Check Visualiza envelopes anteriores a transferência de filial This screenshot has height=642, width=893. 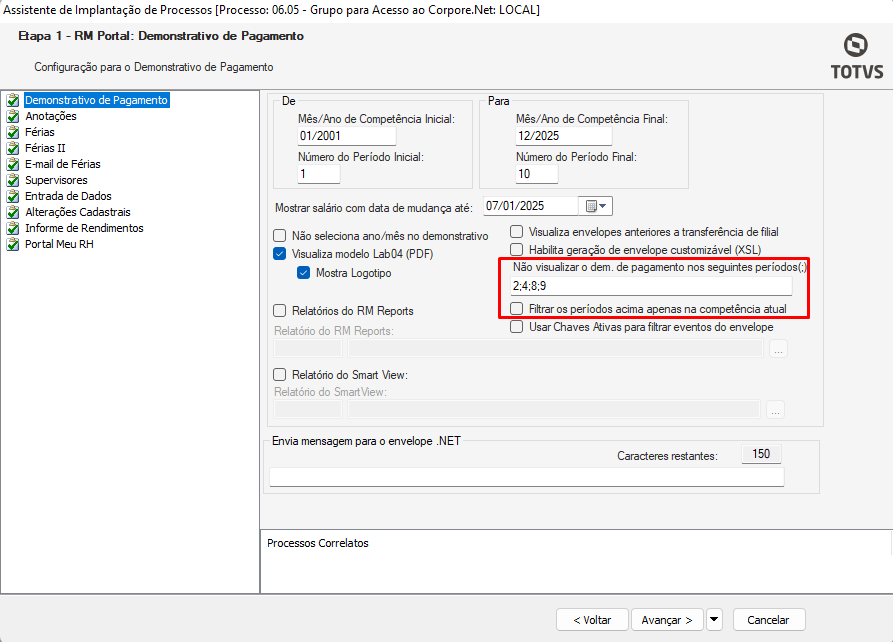pos(517,231)
